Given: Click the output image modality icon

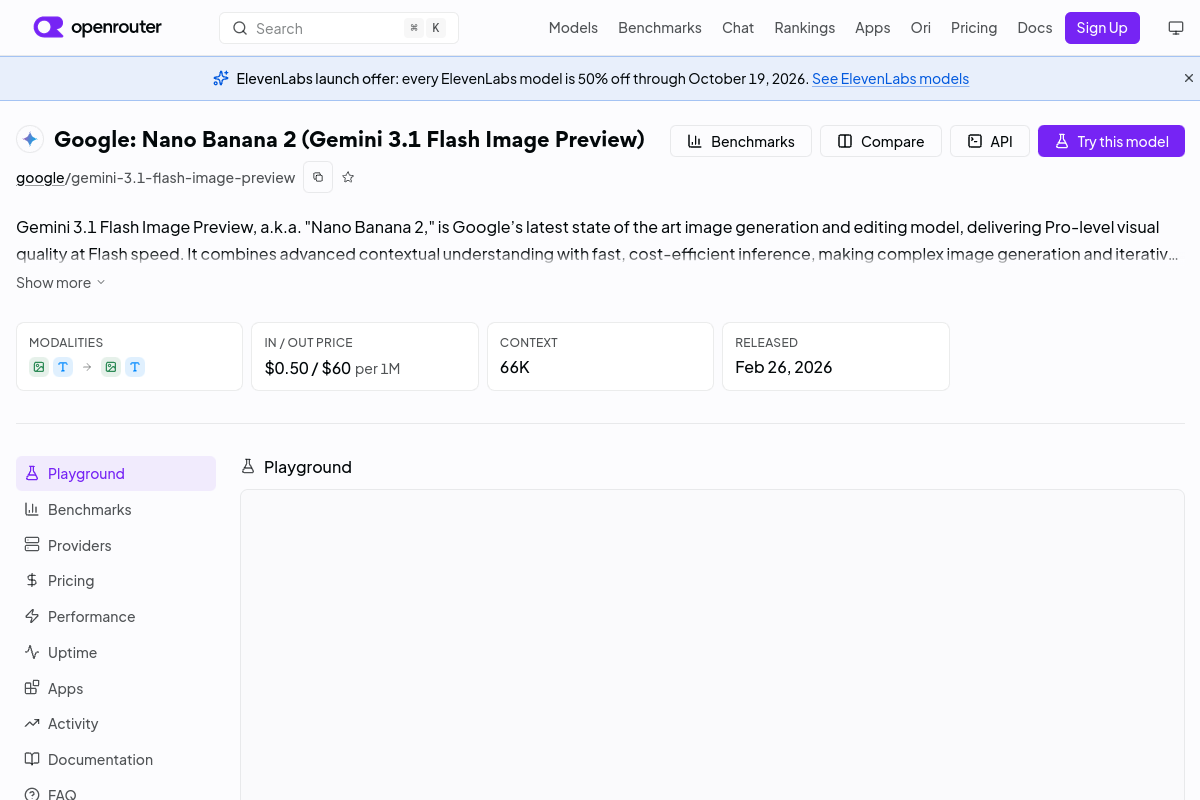Looking at the screenshot, I should click(x=111, y=367).
